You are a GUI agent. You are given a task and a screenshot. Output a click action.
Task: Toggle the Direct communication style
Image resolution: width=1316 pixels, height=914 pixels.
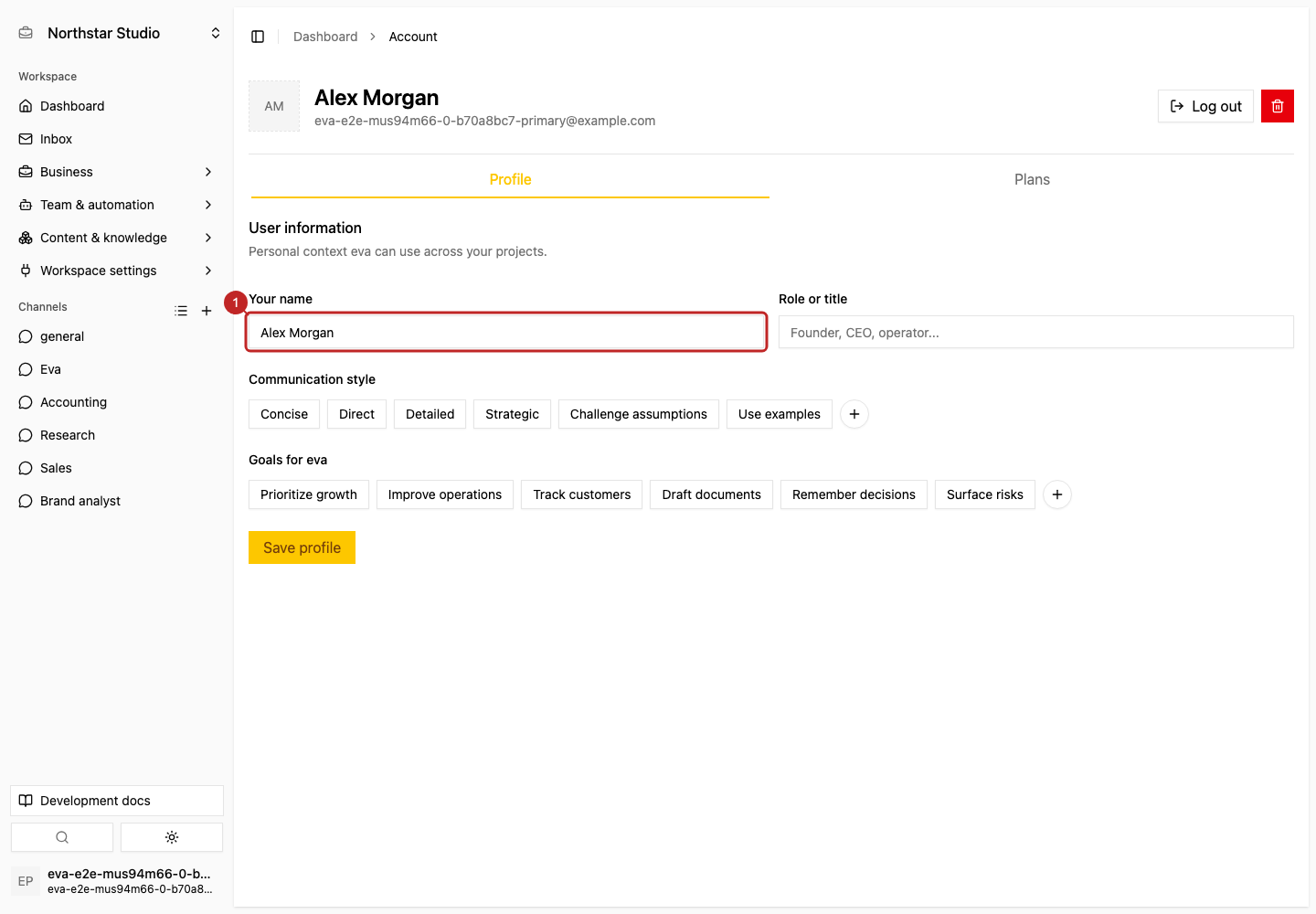point(356,414)
